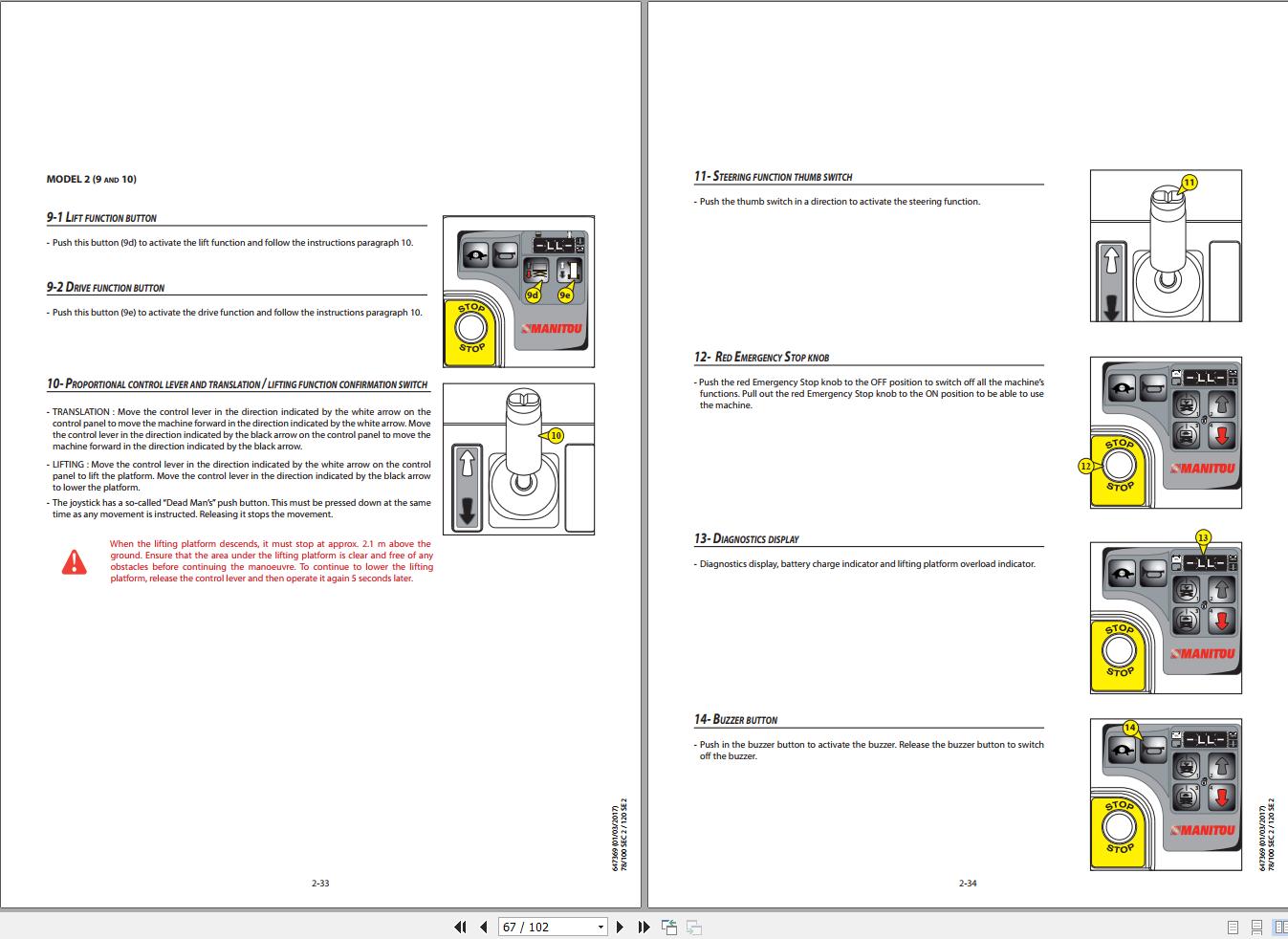Switch to single page view mode
Image resolution: width=1288 pixels, height=939 pixels.
[1232, 926]
